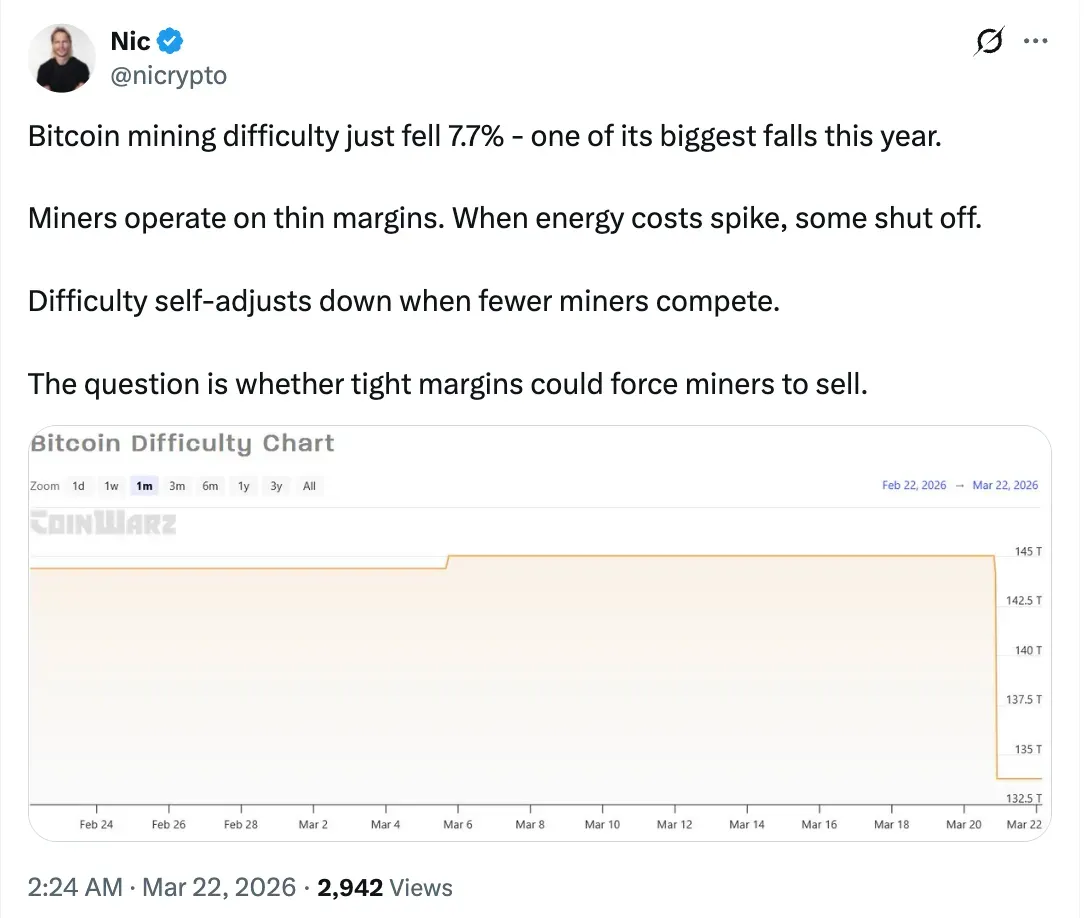Open the three-dot more options menu

1036,40
